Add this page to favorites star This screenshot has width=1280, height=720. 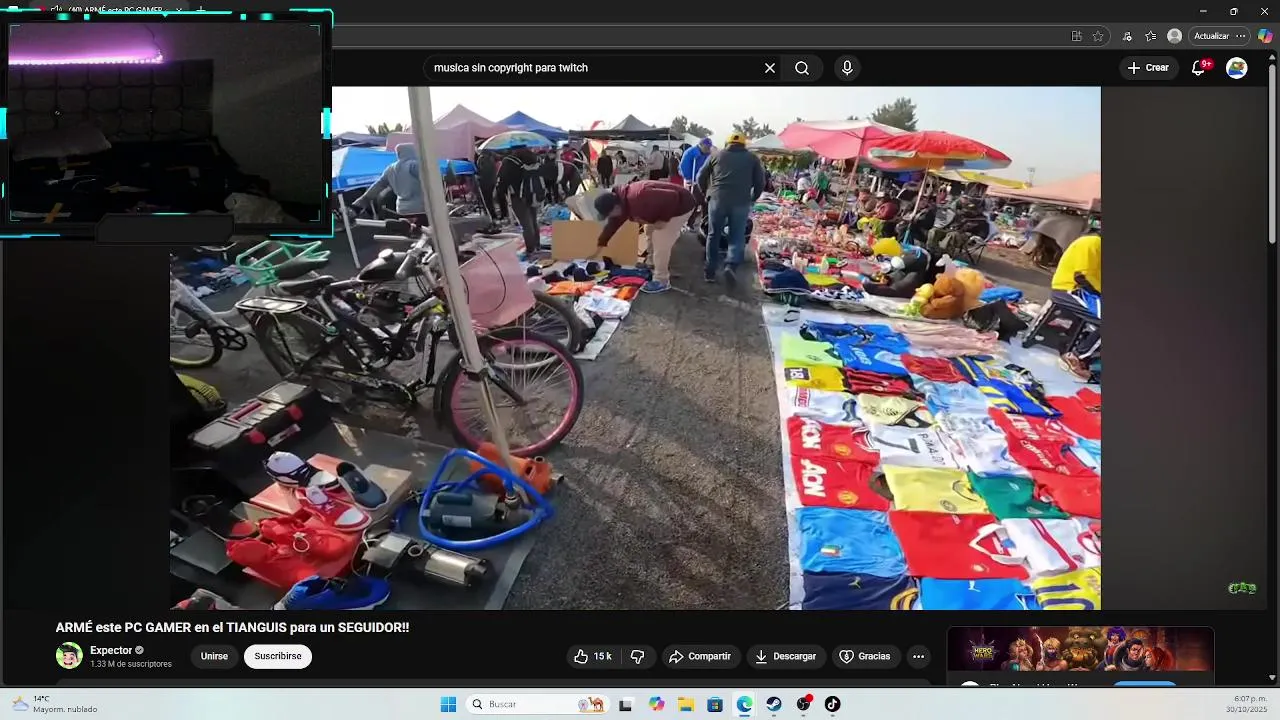point(1098,36)
